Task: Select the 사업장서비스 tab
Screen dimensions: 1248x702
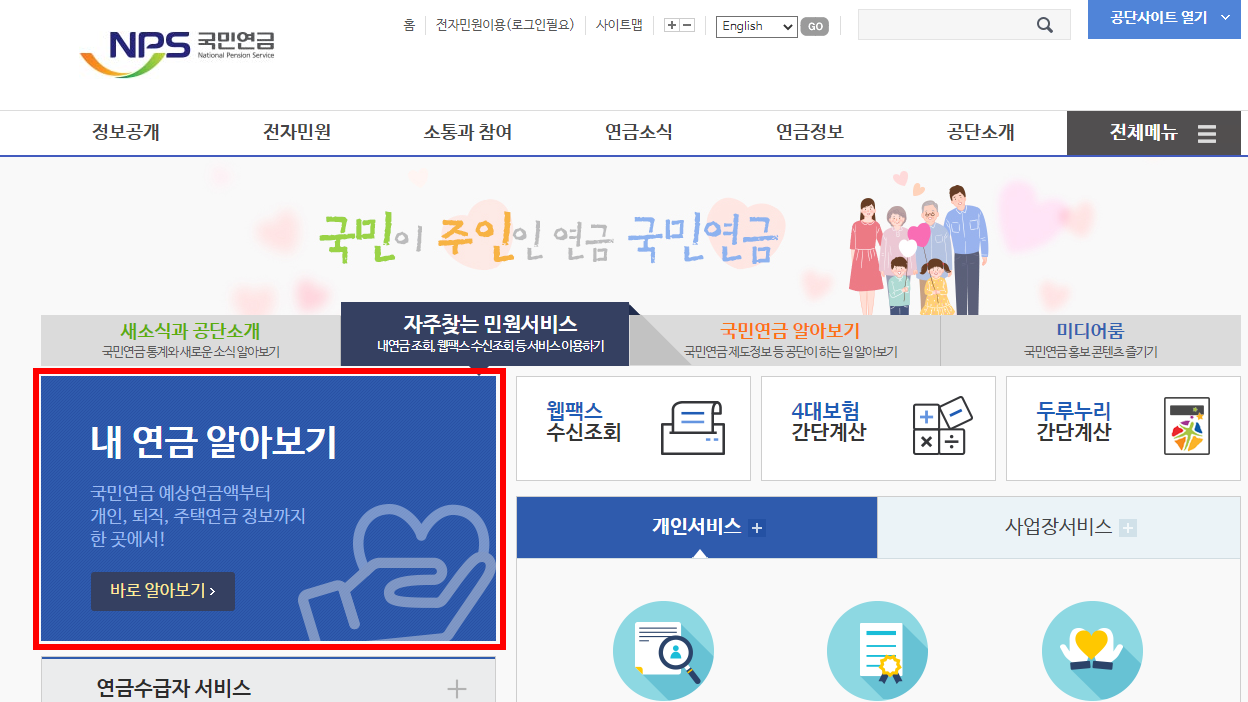Action: coord(1059,527)
